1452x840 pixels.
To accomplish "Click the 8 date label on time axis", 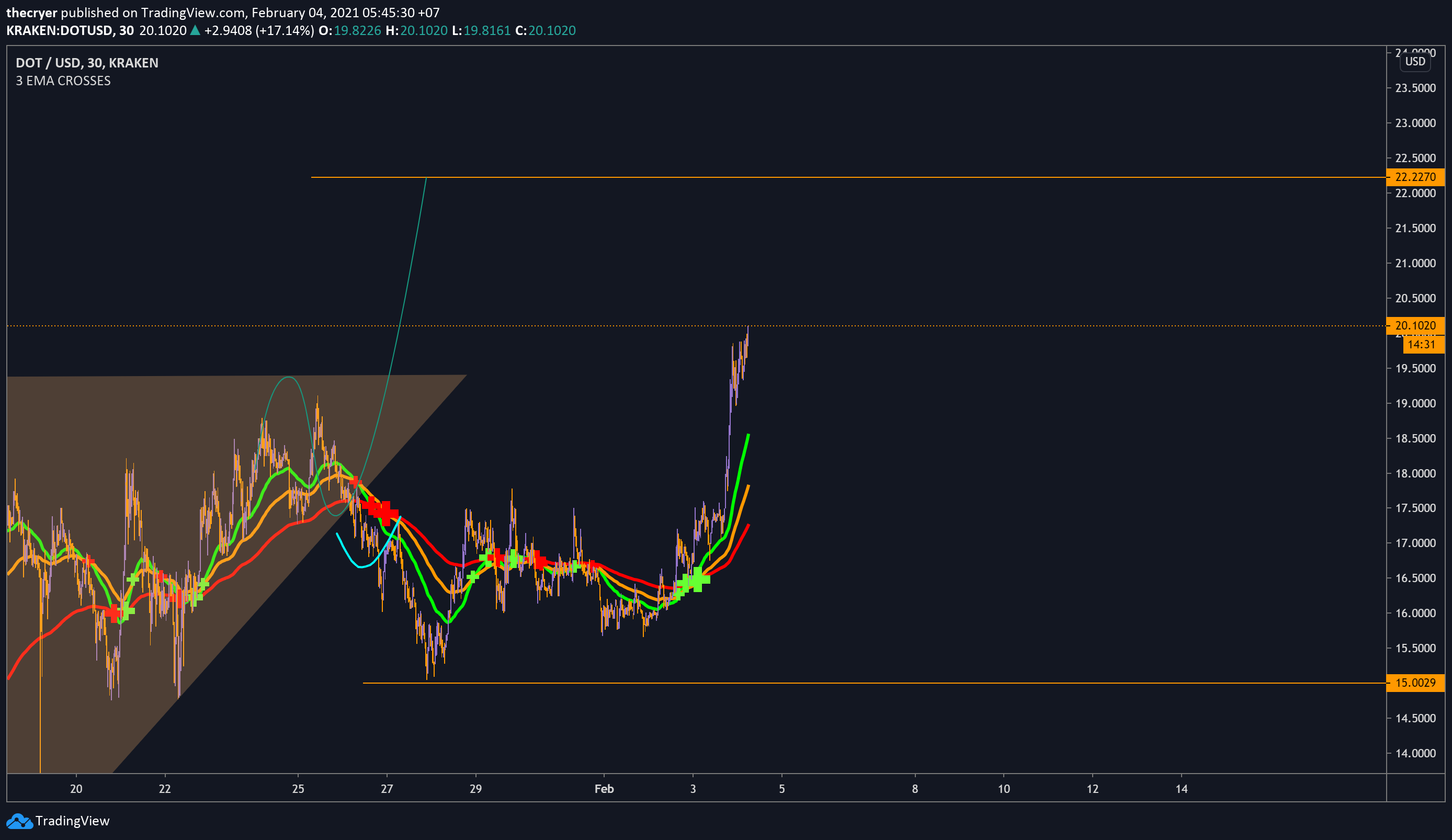I will click(915, 789).
